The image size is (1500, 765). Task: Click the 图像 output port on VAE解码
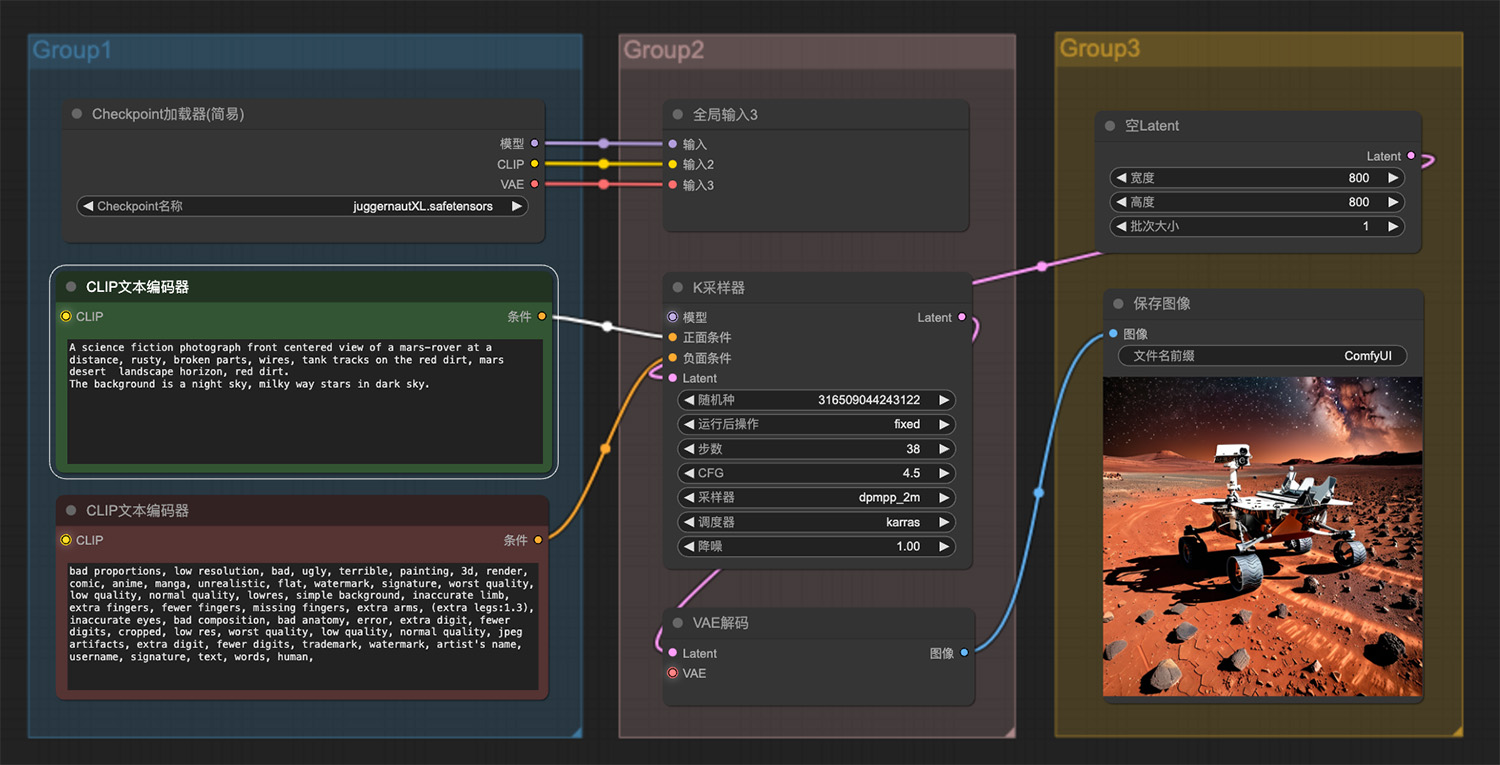click(964, 653)
